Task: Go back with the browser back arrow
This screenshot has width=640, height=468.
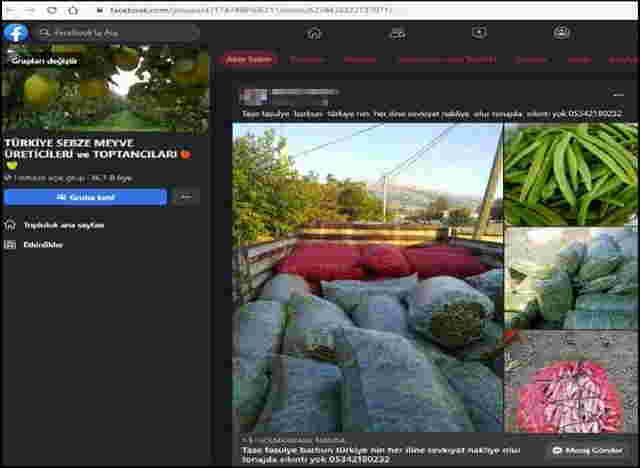Action: tap(9, 9)
